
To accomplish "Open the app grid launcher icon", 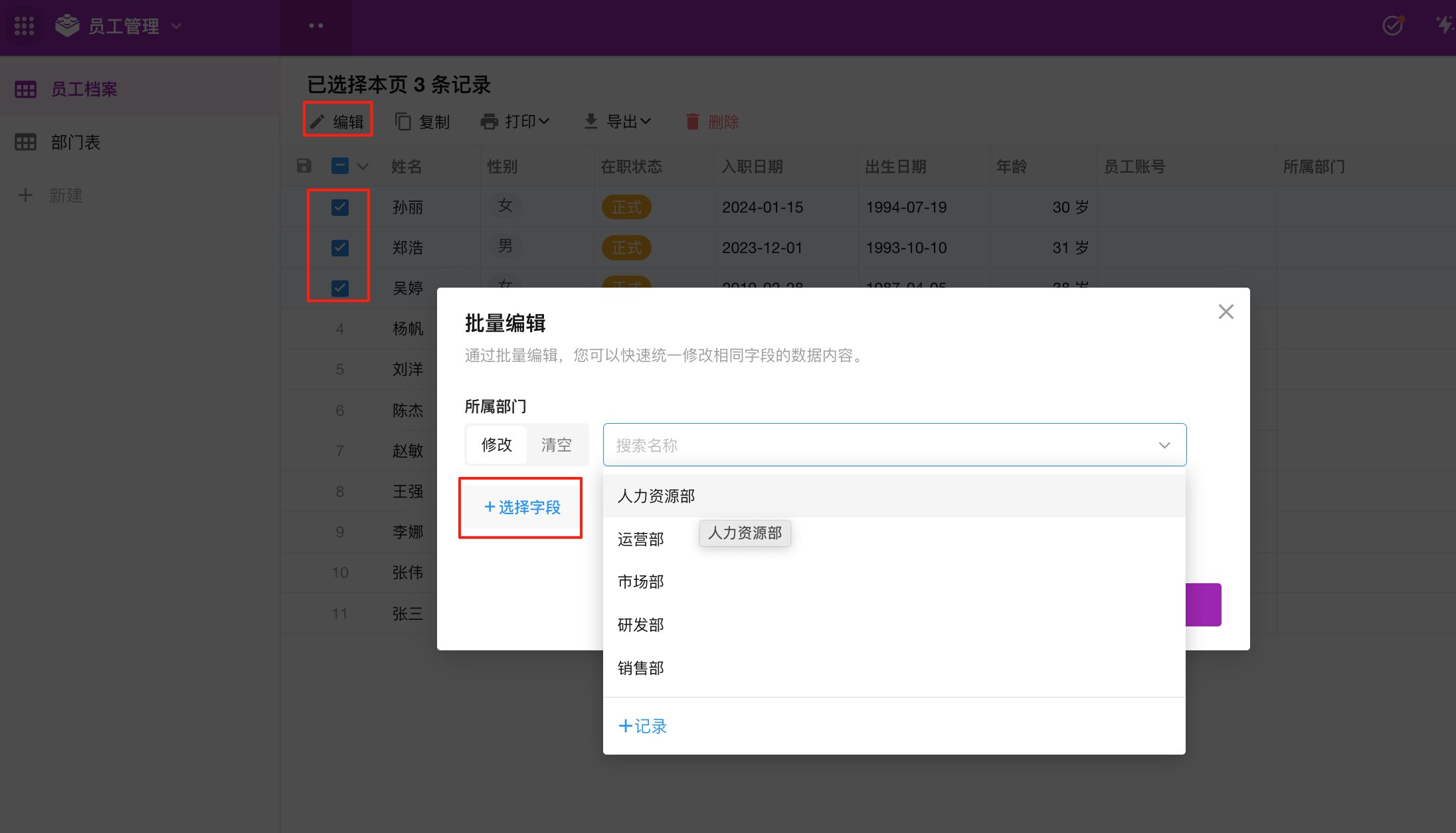I will point(25,26).
